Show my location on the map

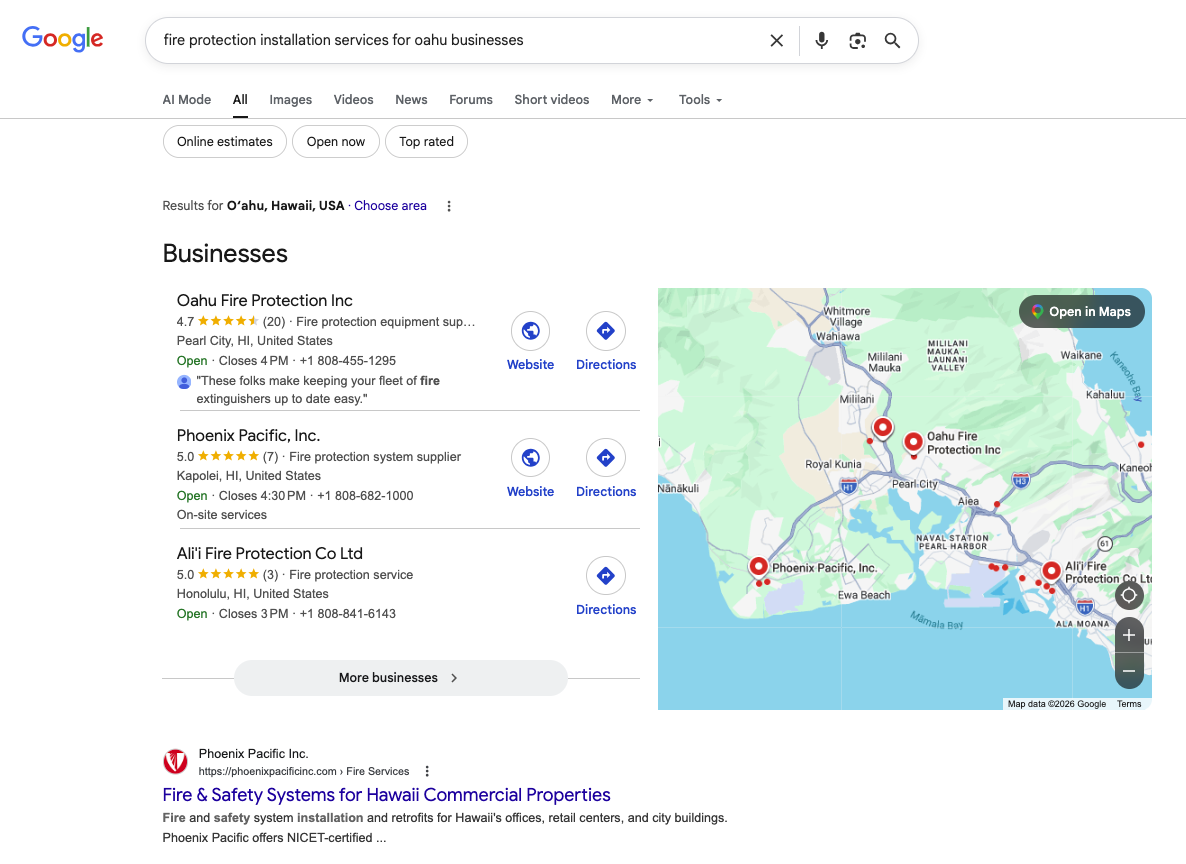tap(1129, 595)
